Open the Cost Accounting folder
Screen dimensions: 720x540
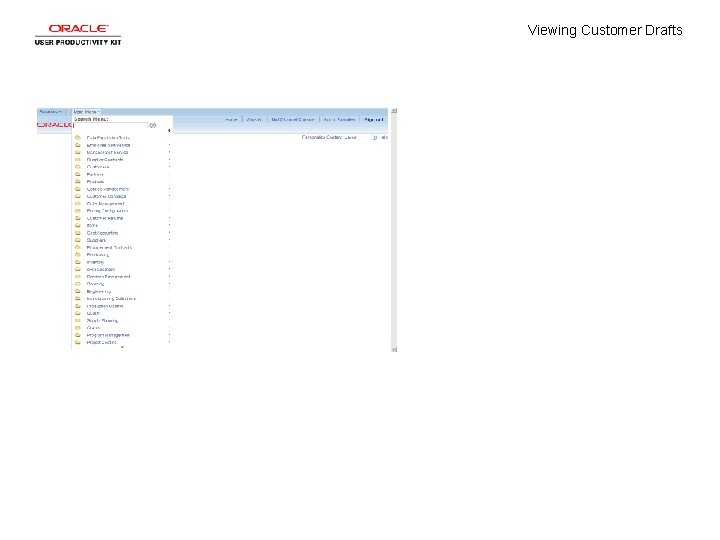click(102, 233)
